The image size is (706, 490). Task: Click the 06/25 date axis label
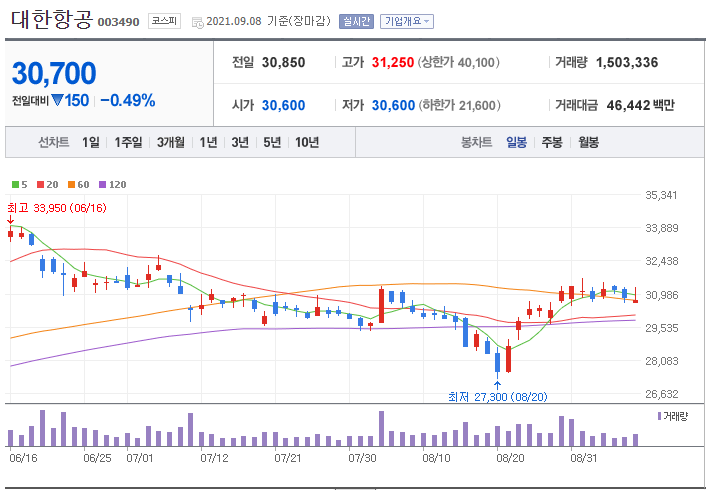point(97,458)
